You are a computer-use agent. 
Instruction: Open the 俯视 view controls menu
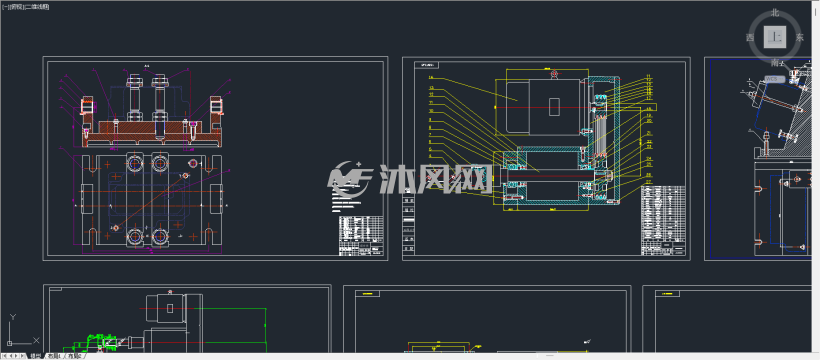(x=17, y=7)
